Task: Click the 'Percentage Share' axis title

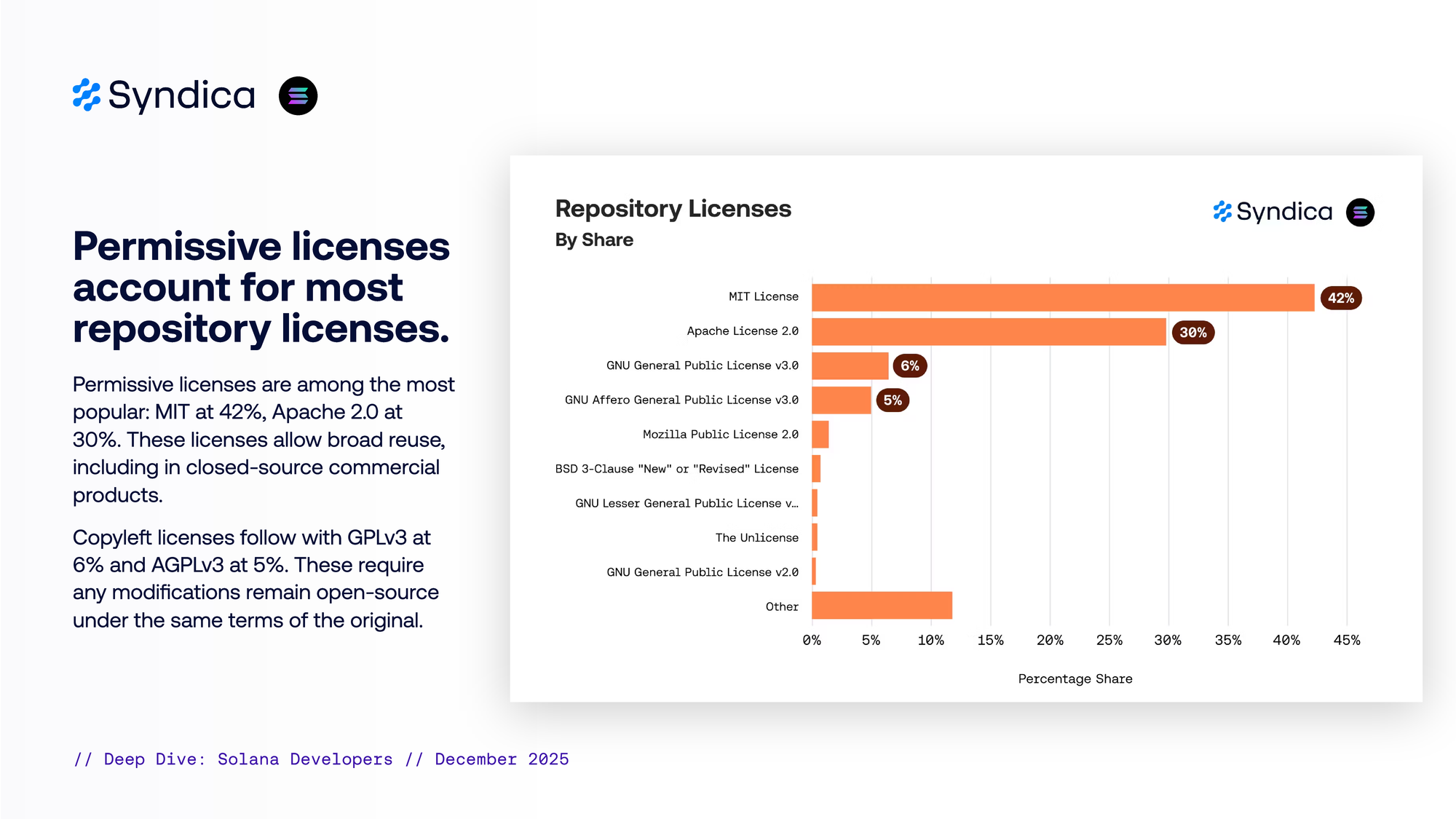Action: coord(1075,678)
